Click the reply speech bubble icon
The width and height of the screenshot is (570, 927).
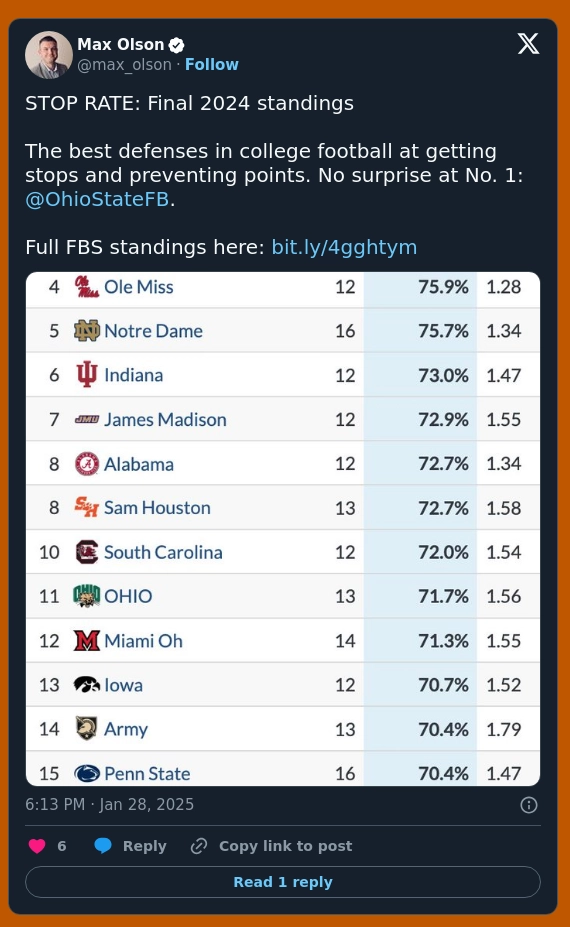coord(103,846)
